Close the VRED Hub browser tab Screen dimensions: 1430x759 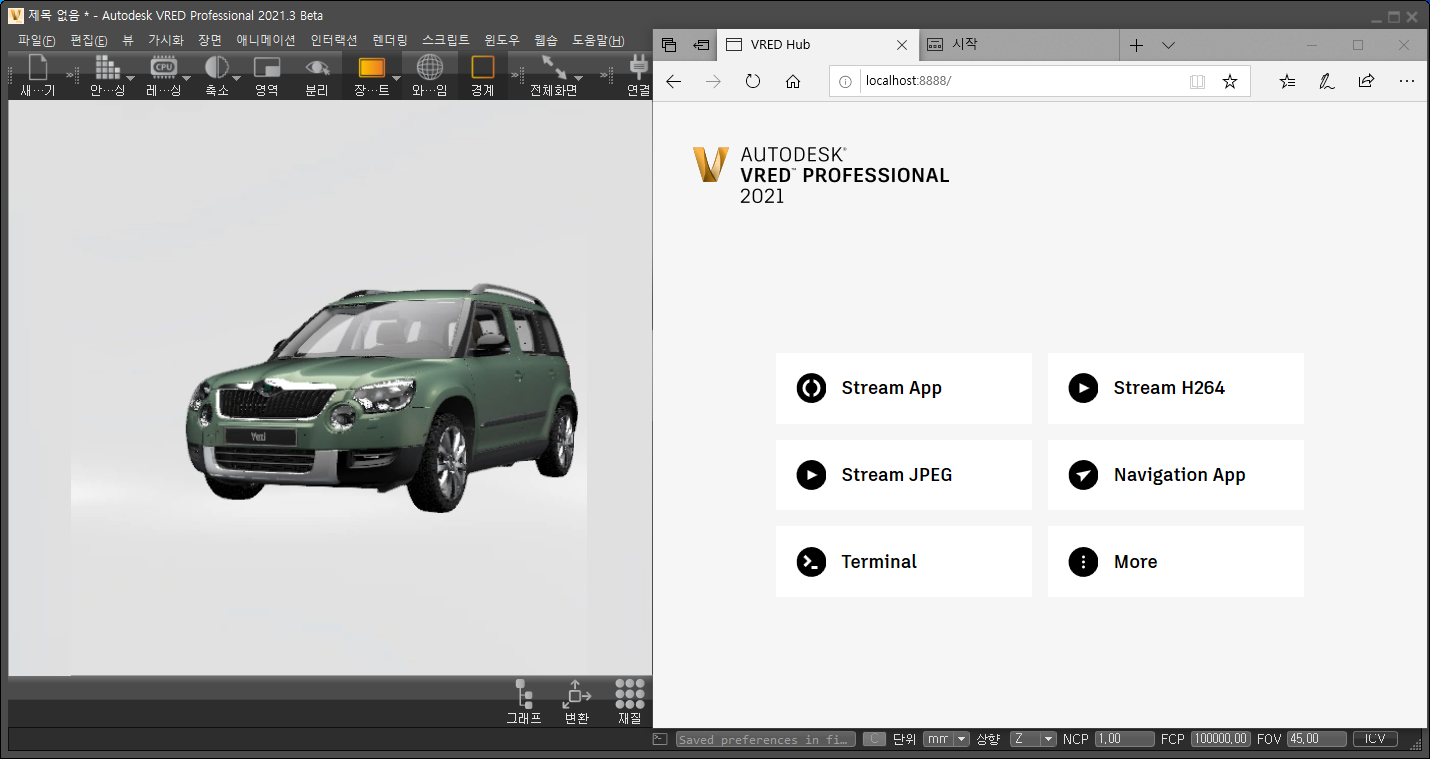[x=902, y=45]
